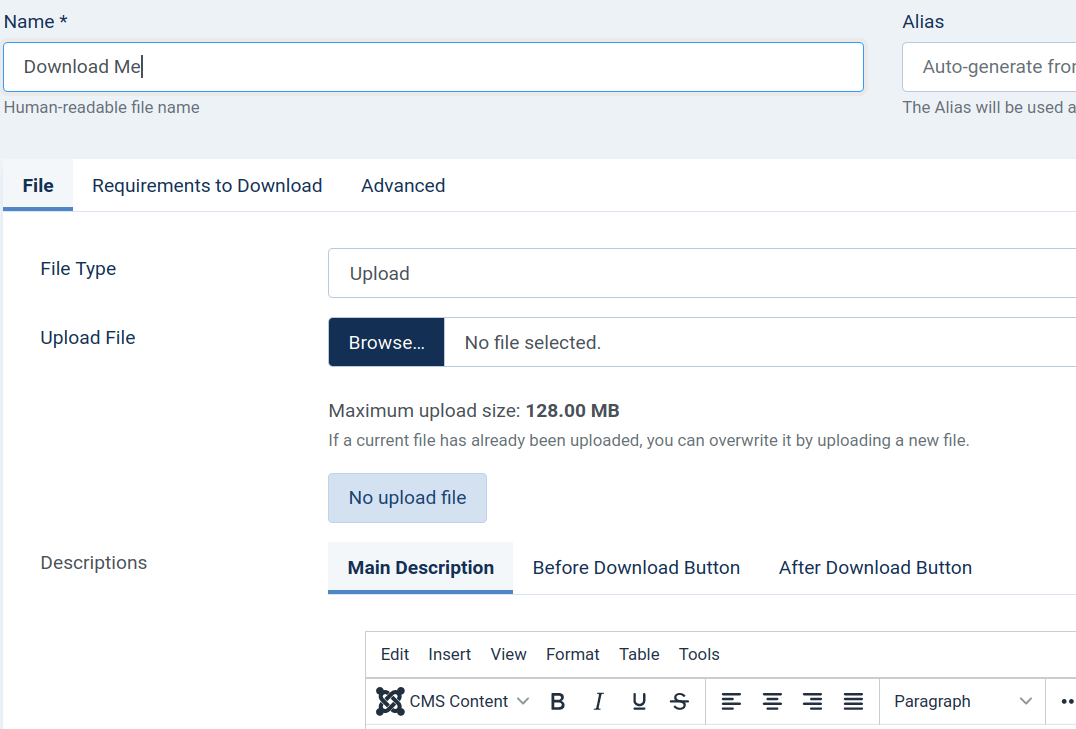
Task: Apply strikethrough formatting
Action: [x=680, y=702]
